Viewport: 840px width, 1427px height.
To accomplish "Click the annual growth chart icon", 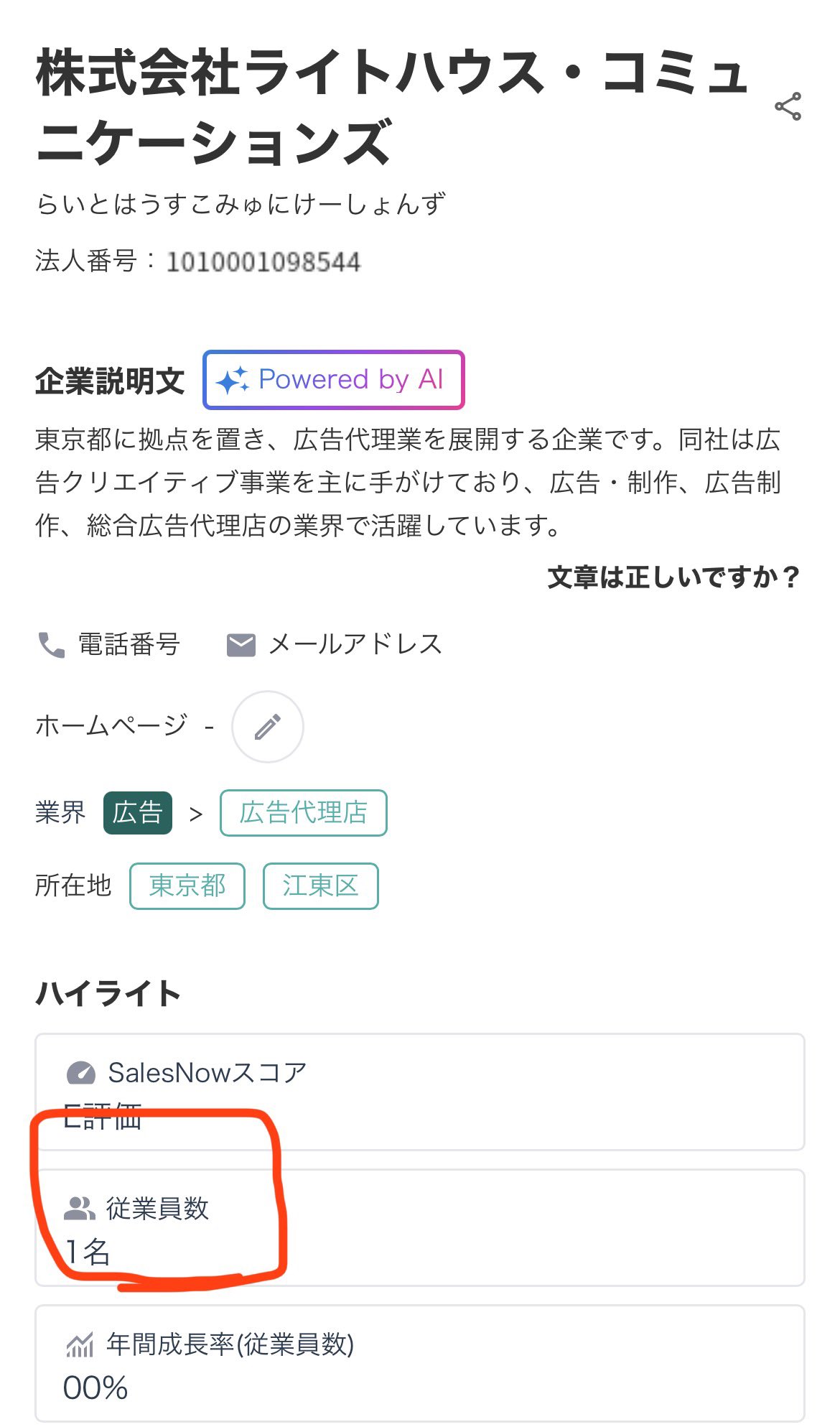I will click(80, 1344).
